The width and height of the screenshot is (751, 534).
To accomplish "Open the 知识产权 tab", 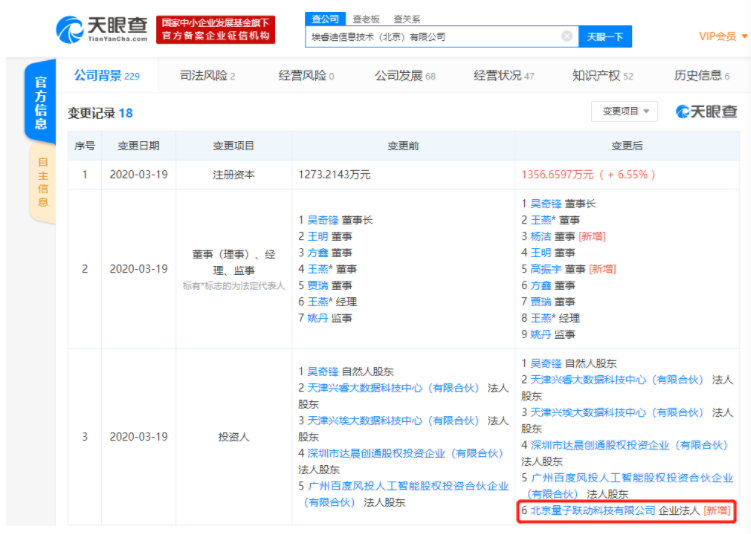I will tap(602, 76).
